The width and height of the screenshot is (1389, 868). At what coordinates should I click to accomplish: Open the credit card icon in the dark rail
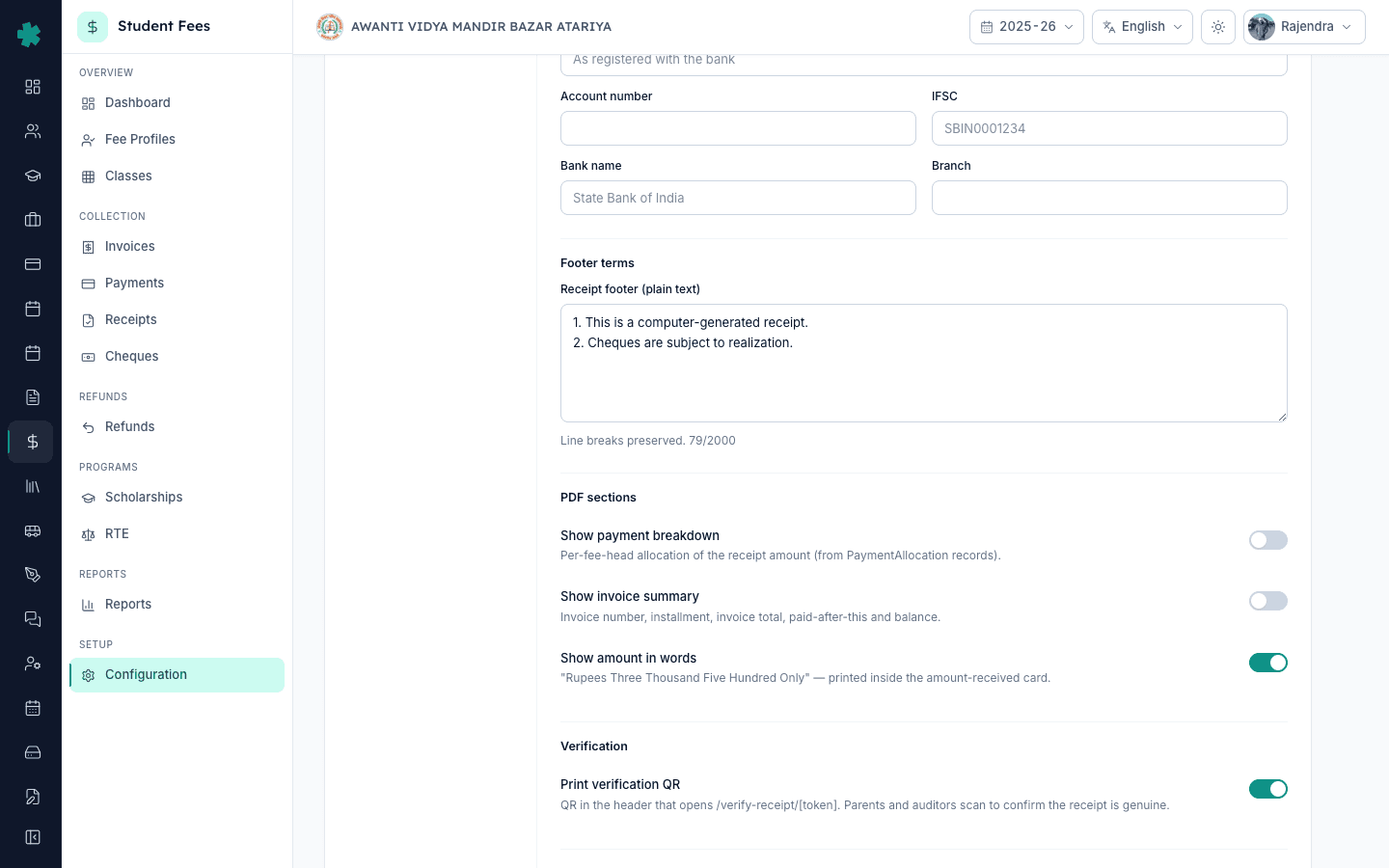point(33,264)
